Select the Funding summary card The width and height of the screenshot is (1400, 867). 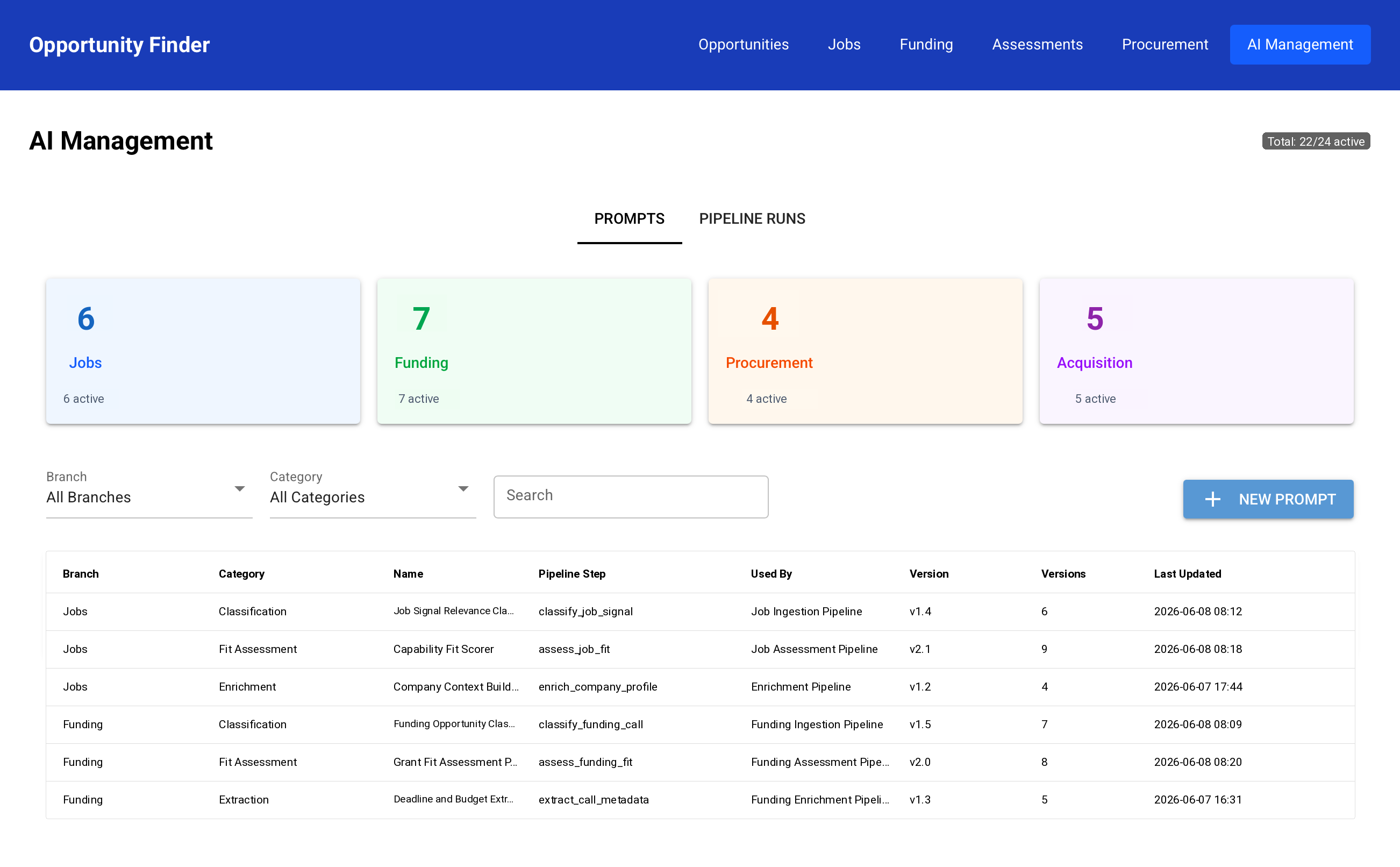[x=534, y=351]
